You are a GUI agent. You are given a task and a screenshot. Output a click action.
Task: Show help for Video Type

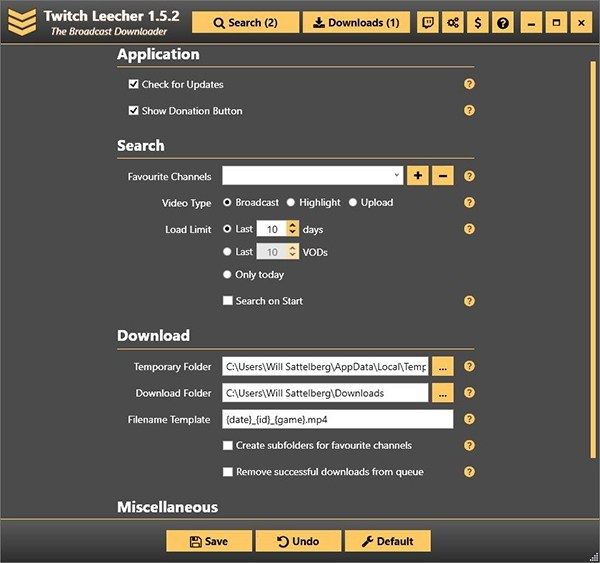click(x=469, y=202)
